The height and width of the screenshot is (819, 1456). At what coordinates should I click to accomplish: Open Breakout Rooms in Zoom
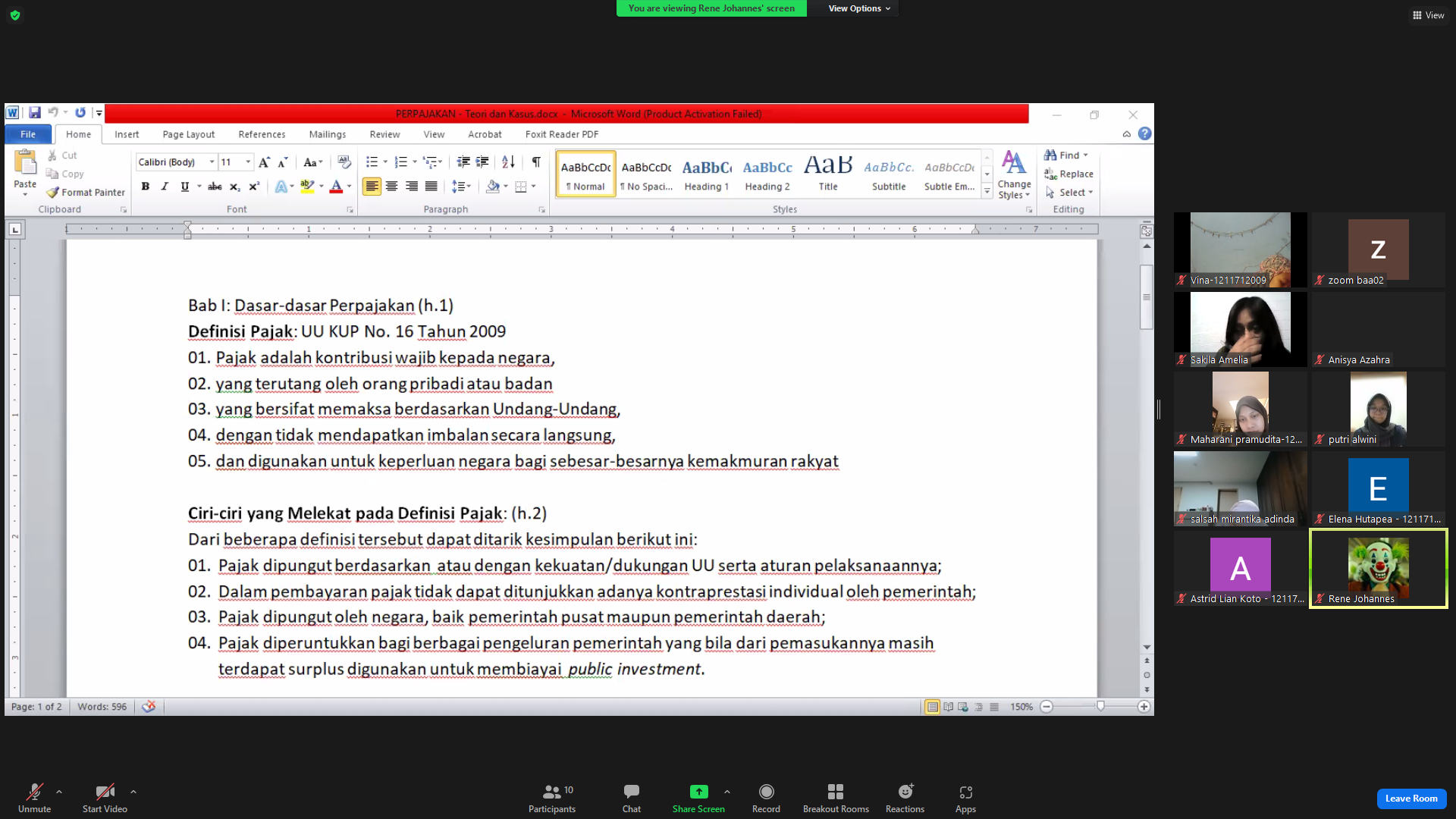coord(836,799)
